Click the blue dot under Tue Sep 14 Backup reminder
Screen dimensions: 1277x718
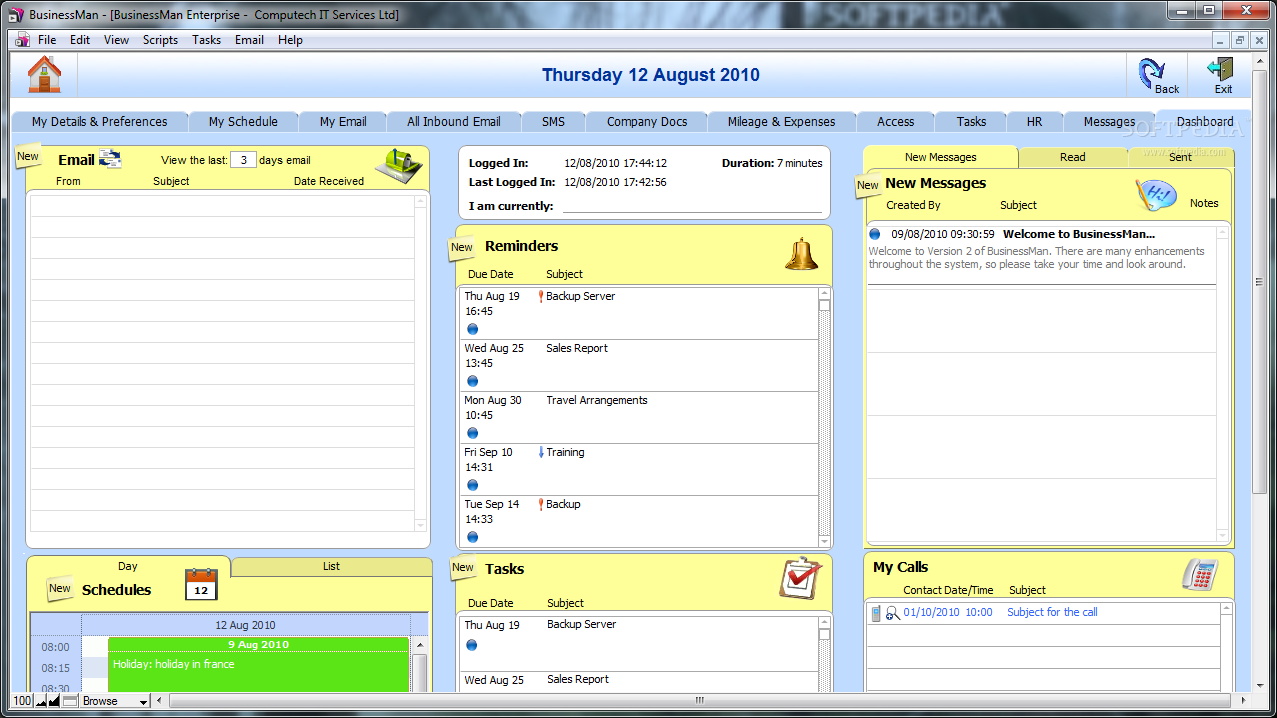(x=472, y=537)
